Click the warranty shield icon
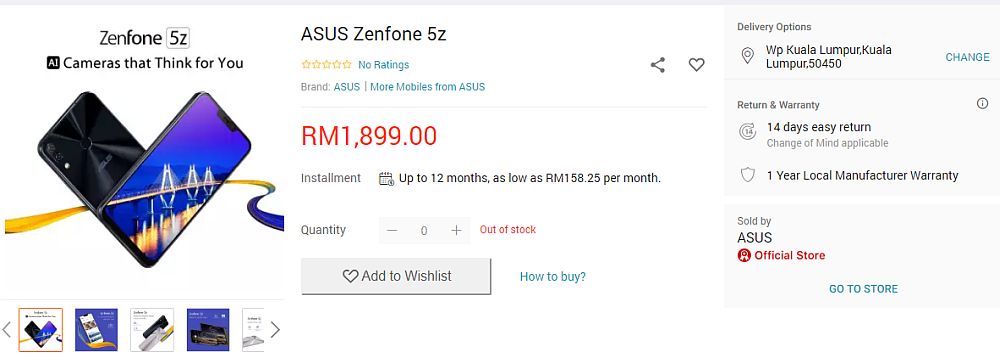Image resolution: width=1000 pixels, height=363 pixels. click(x=747, y=175)
